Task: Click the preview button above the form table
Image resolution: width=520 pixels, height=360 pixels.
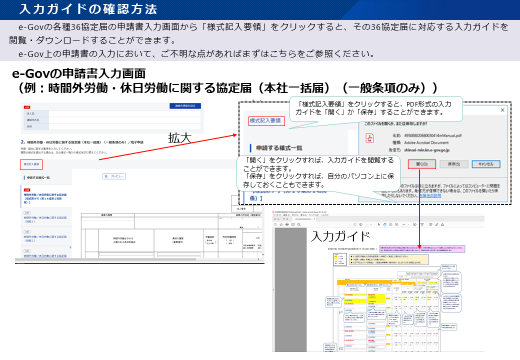Action: [114, 176]
